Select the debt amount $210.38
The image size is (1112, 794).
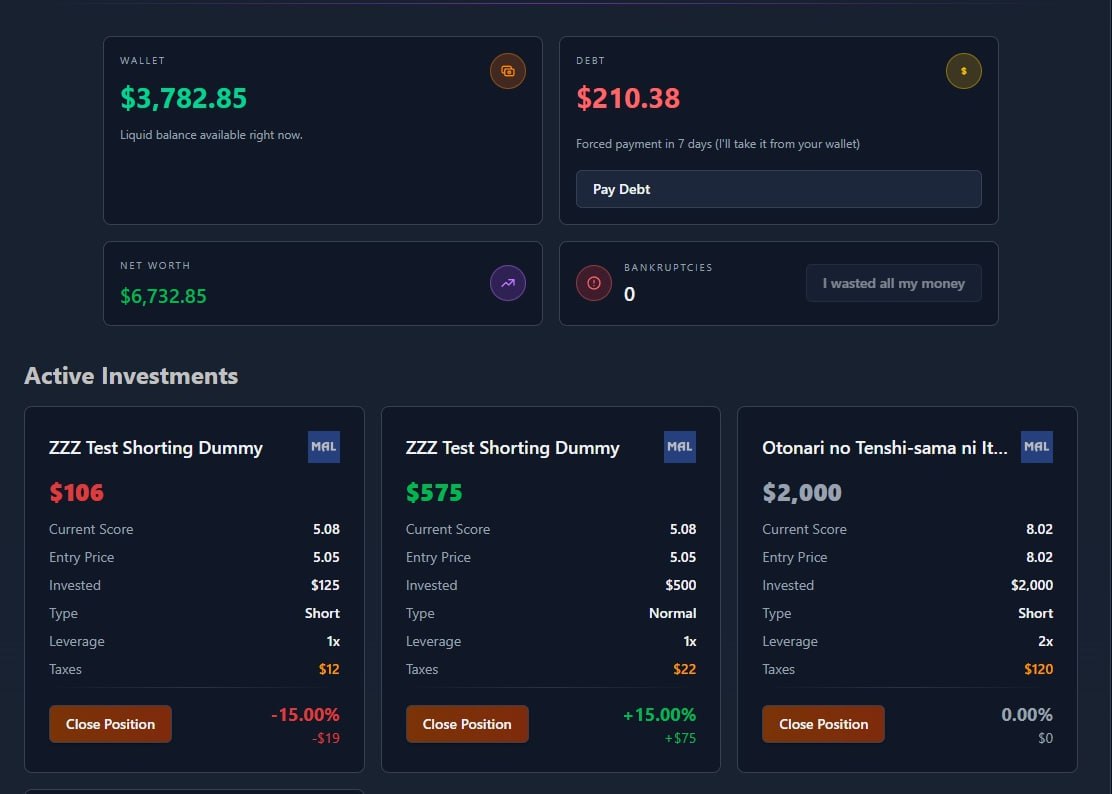[628, 98]
